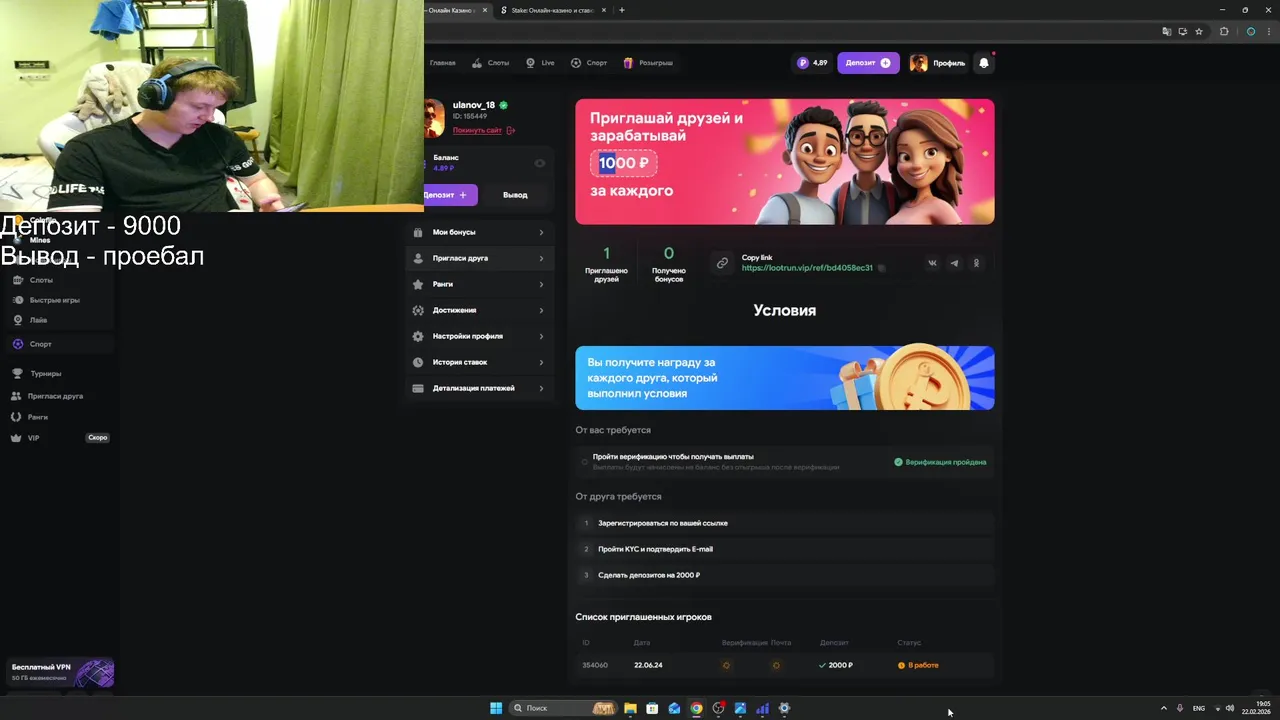Click the blue reward conditions banner
Screen dimensions: 1280x720
pyautogui.click(x=785, y=378)
